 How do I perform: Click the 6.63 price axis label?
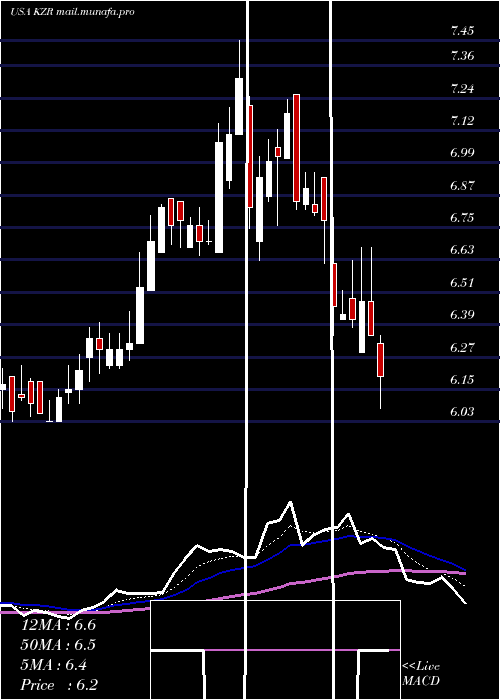coord(462,250)
